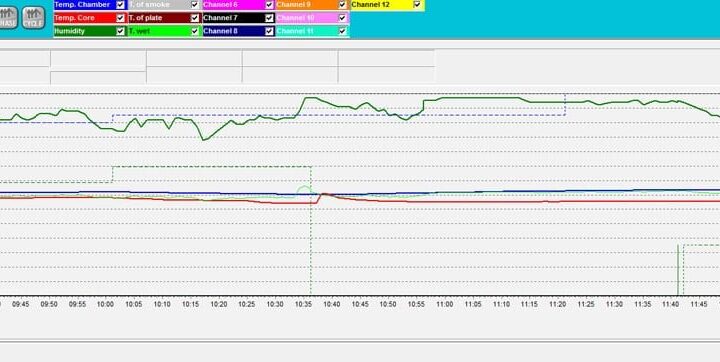Toggle the Channel 10 checkbox

pyautogui.click(x=342, y=18)
